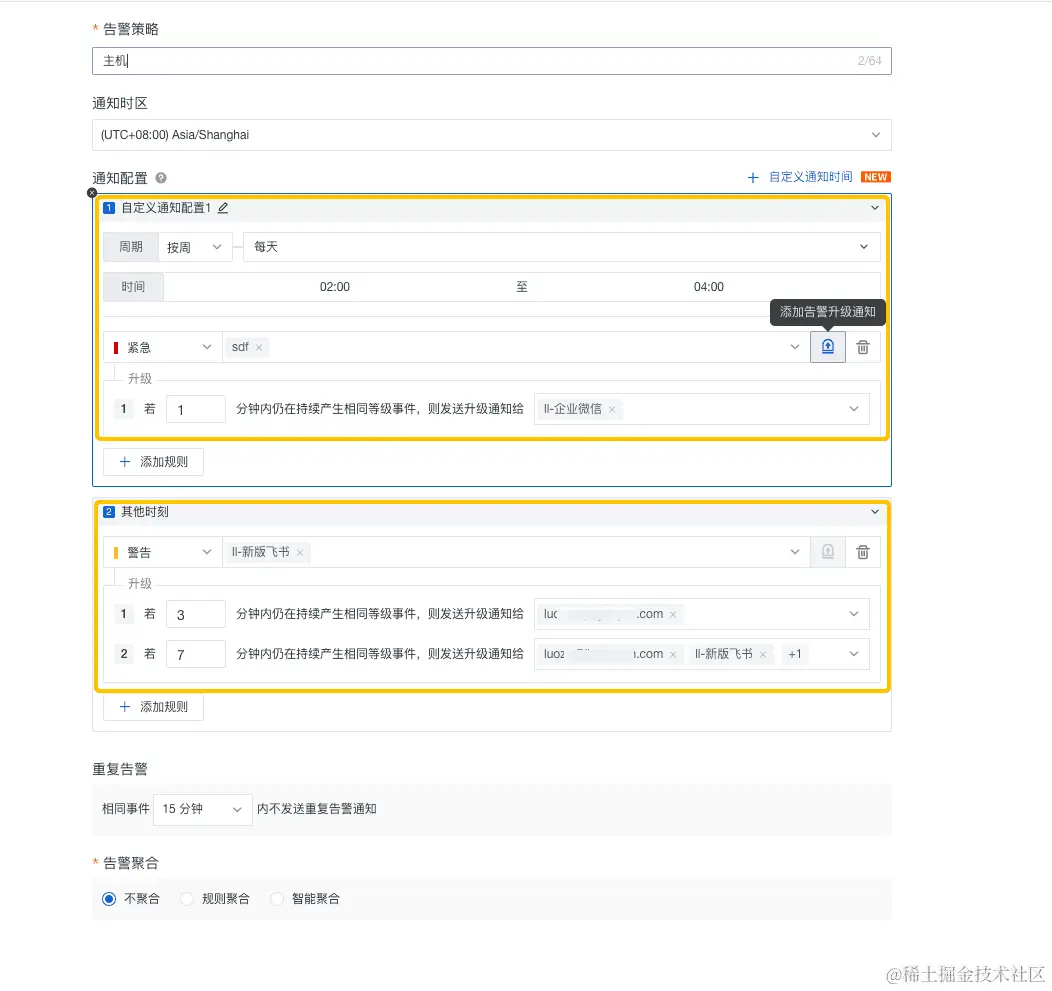Click the +1 more recipients tag
The width and height of the screenshot is (1052, 991).
[794, 654]
